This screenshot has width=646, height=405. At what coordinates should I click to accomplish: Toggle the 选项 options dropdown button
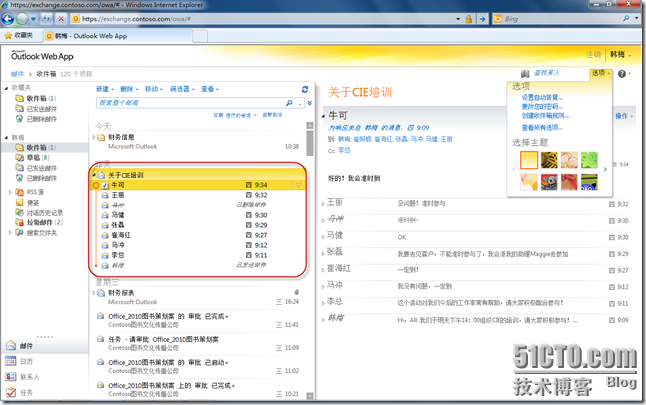tap(601, 73)
